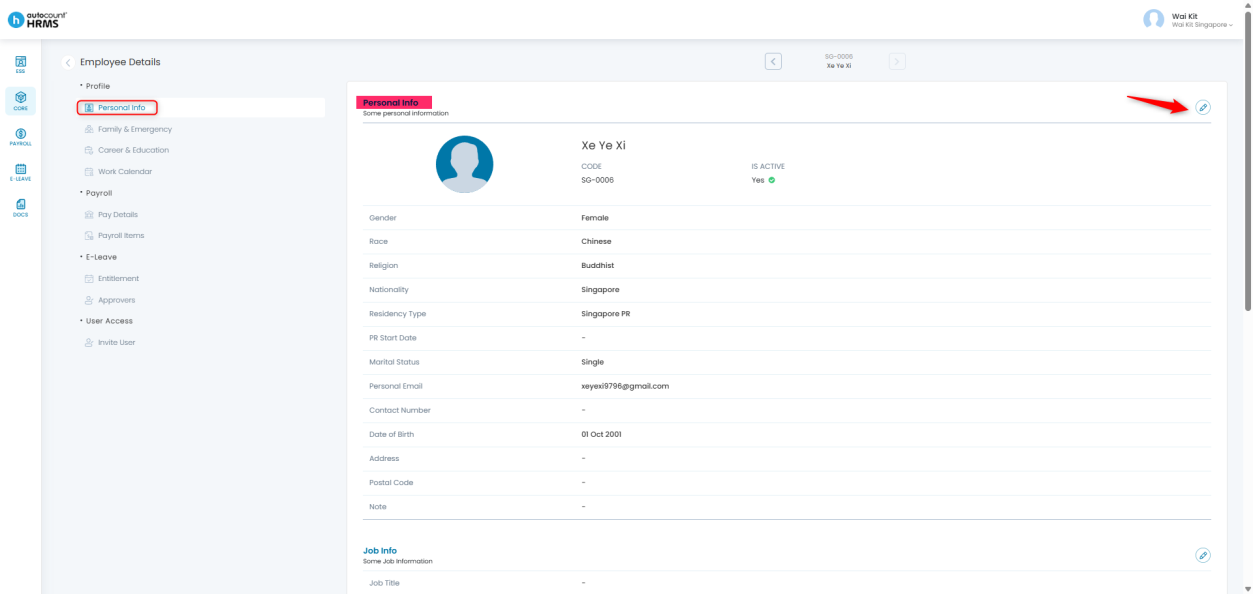Click the Postal Code label
The image size is (1253, 594).
point(390,482)
